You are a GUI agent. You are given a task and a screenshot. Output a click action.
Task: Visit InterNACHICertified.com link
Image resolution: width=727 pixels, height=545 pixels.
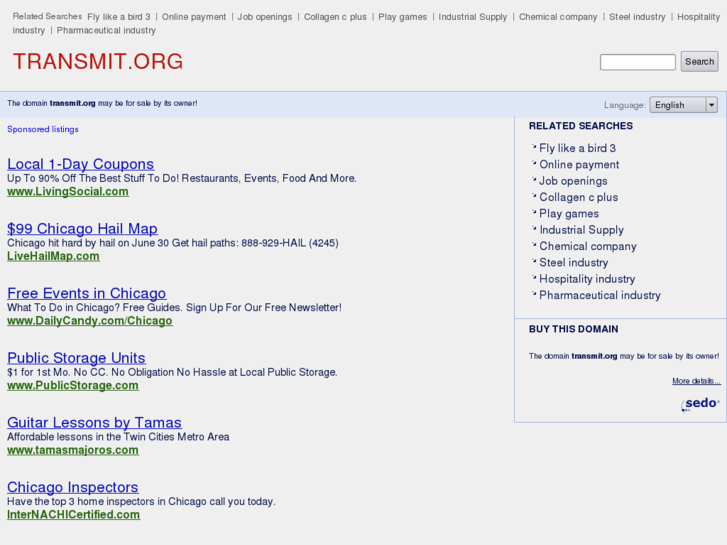tap(73, 515)
